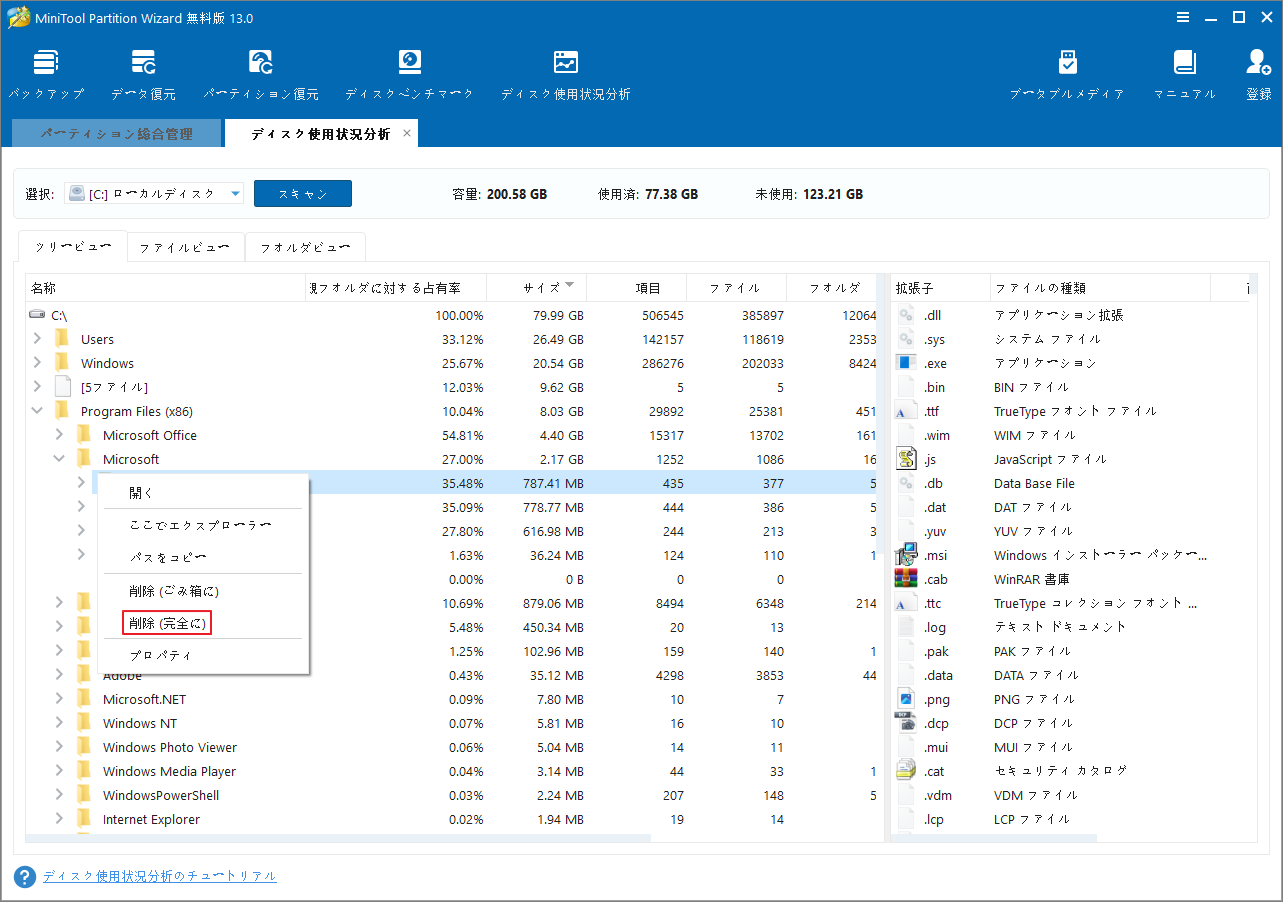
Task: Close the ディスク使用状況分析 tab with its X
Action: pos(407,132)
